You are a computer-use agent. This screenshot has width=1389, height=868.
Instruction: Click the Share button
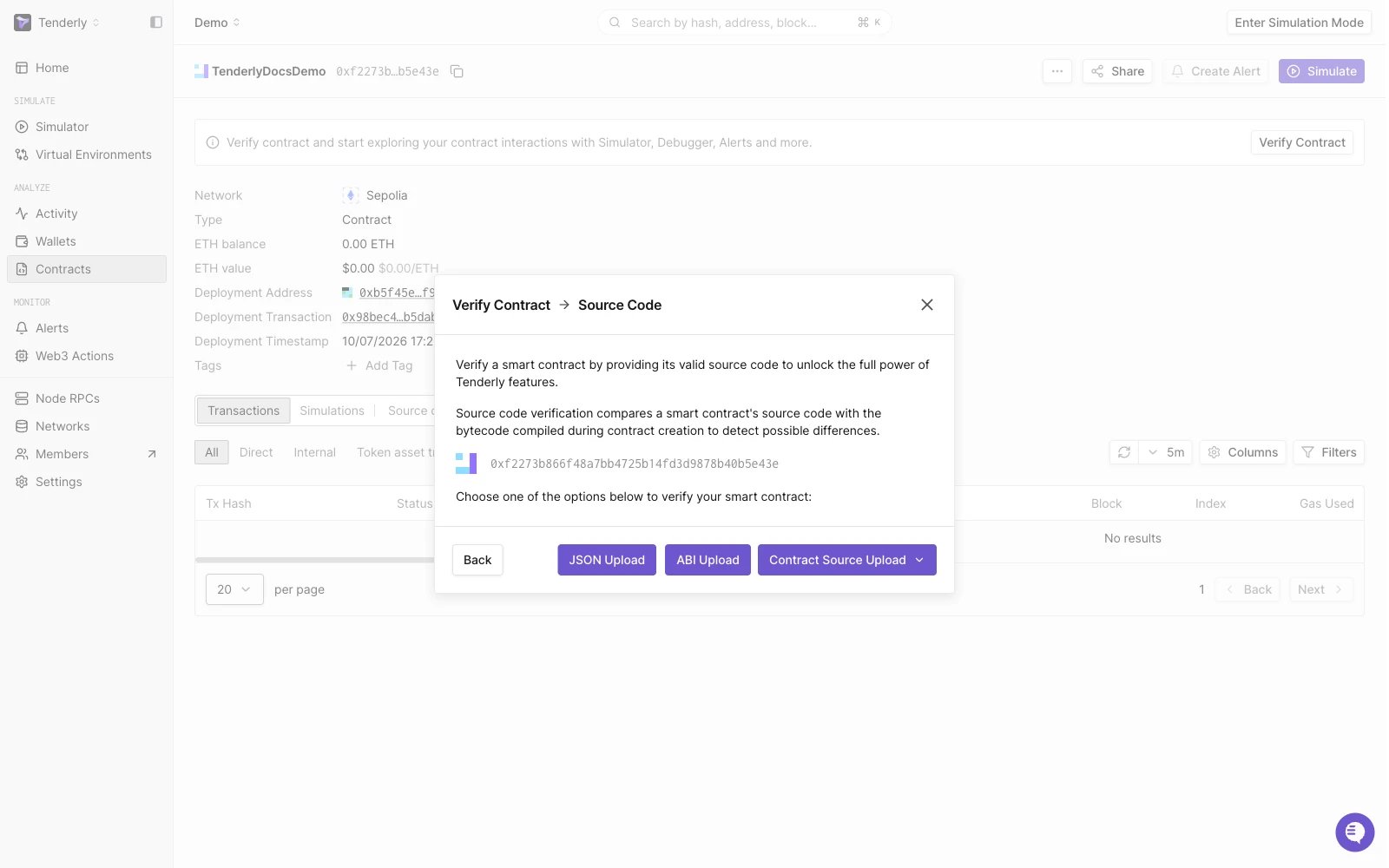[x=1117, y=71]
